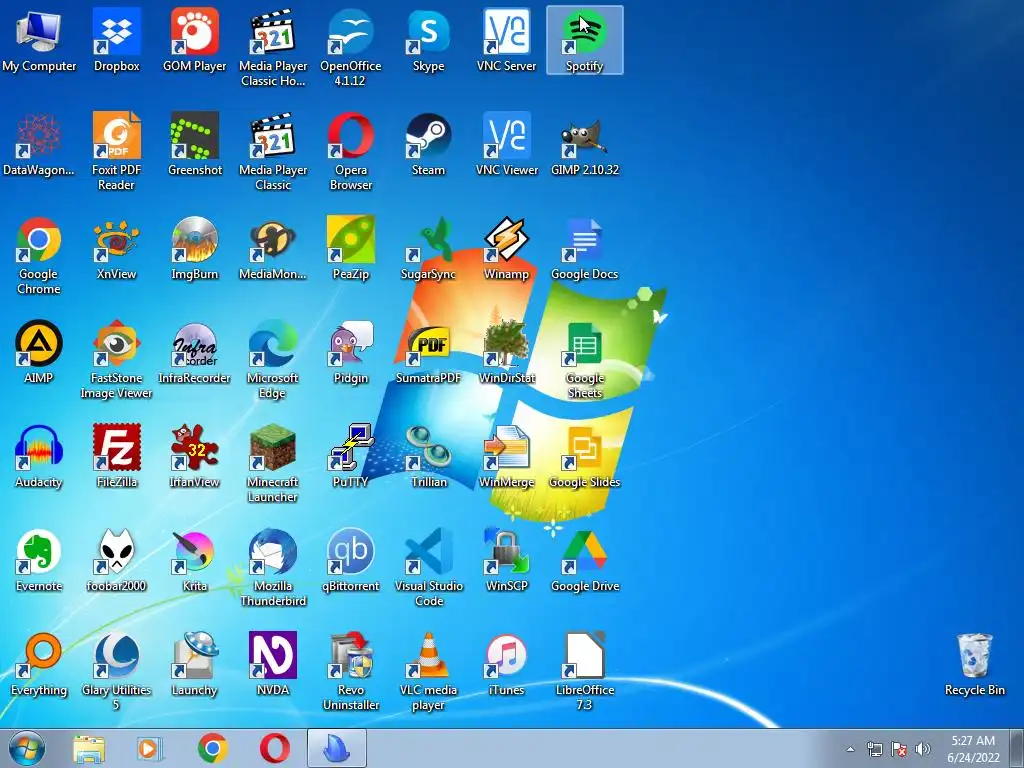Select Media Player Classic Home Cinema icon
Image resolution: width=1024 pixels, height=768 pixels.
[273, 48]
